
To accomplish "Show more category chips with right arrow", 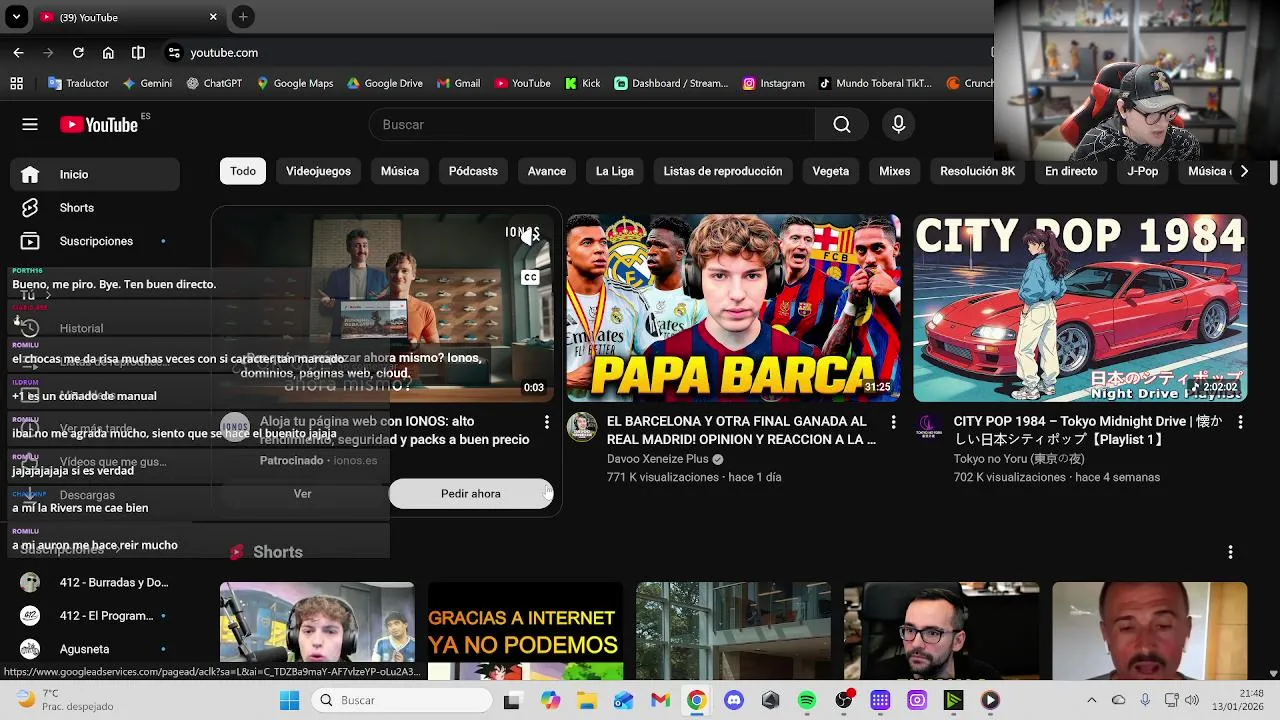I will 1243,171.
